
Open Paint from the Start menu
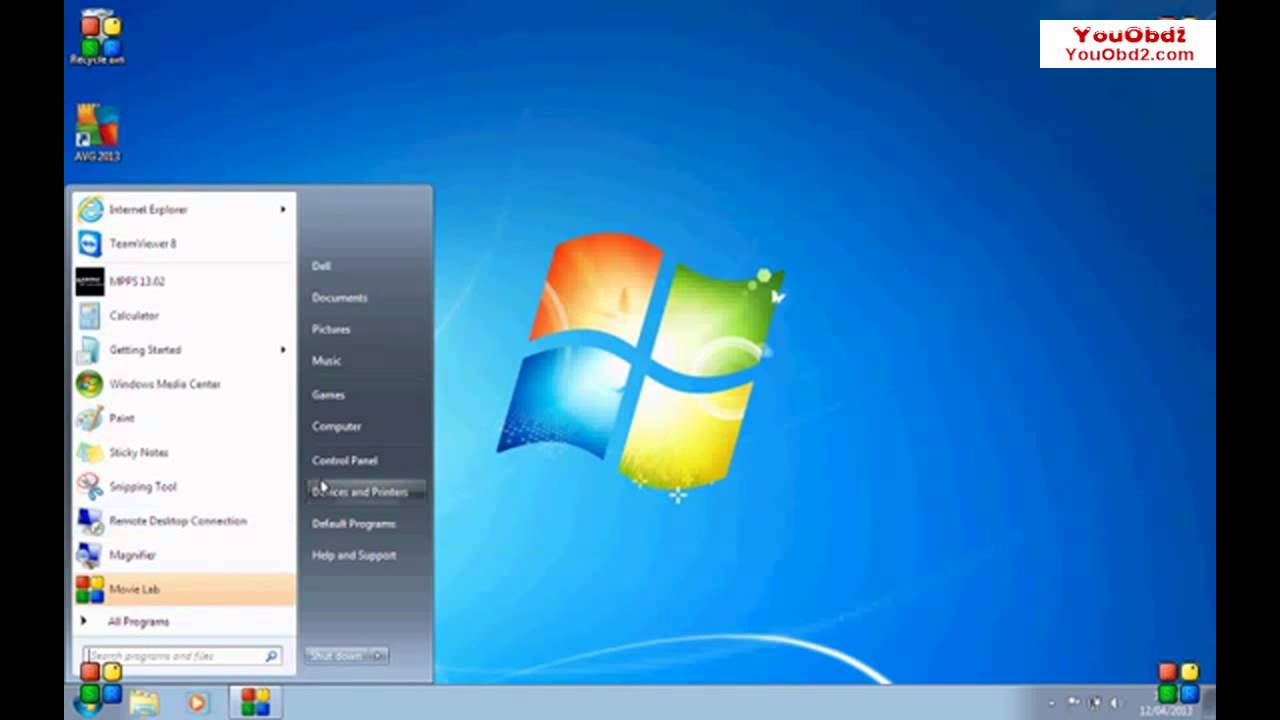(184, 418)
